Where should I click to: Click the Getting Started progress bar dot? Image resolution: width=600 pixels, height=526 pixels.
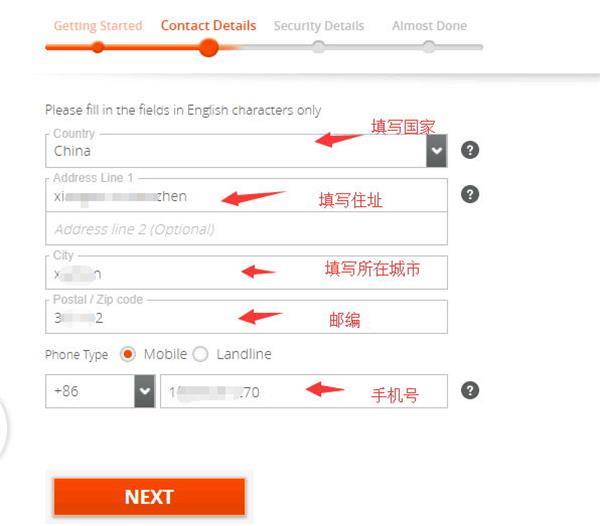click(x=98, y=47)
